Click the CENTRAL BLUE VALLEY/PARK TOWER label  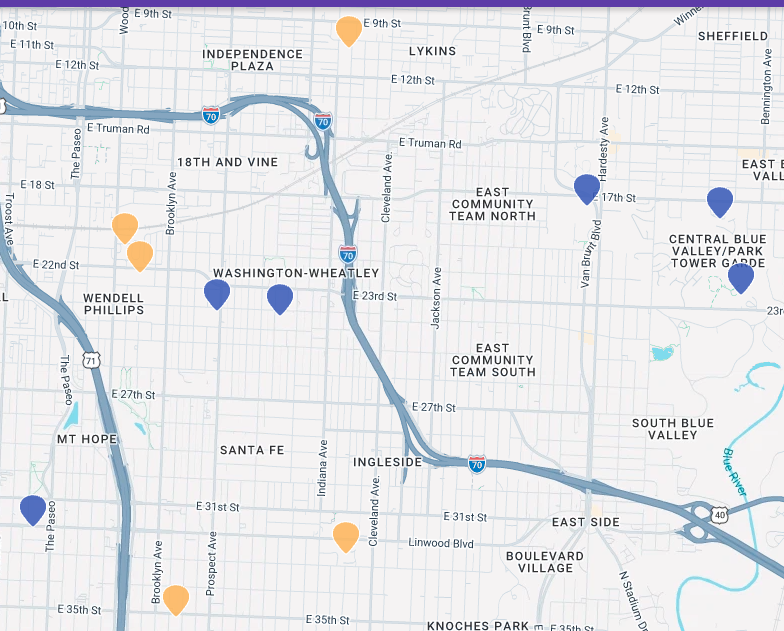tap(718, 251)
